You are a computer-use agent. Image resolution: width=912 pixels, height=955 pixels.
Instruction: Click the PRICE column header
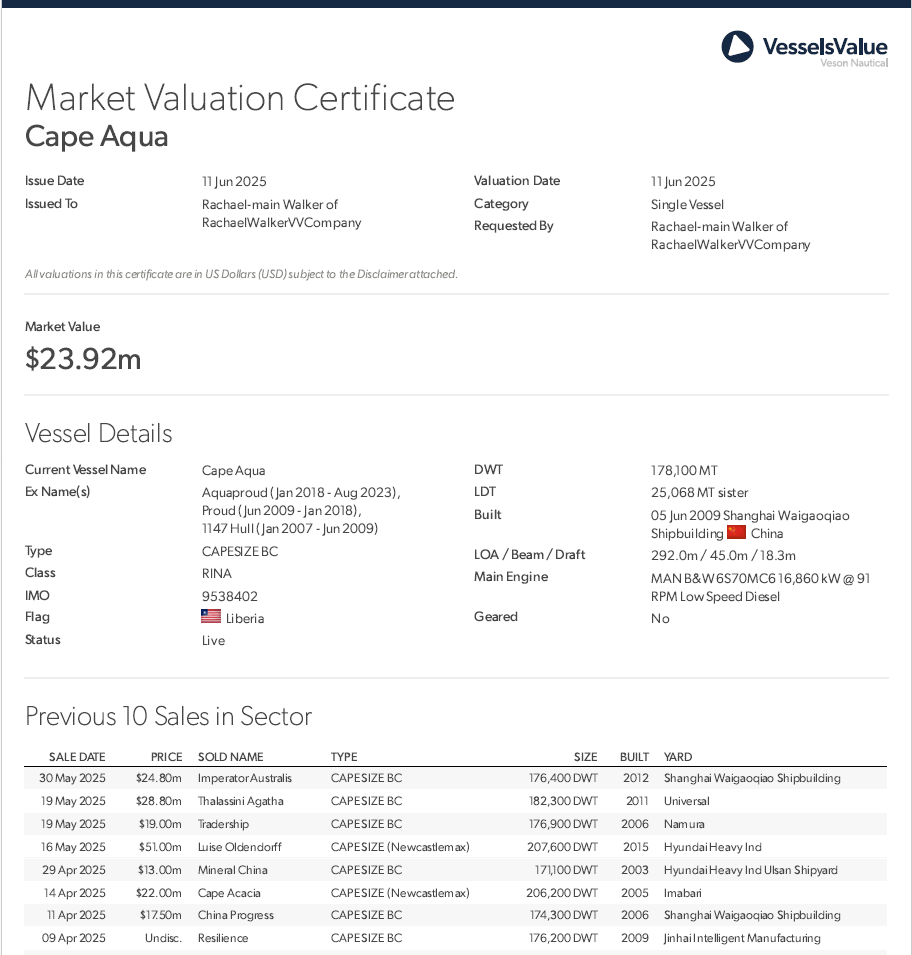coord(166,757)
